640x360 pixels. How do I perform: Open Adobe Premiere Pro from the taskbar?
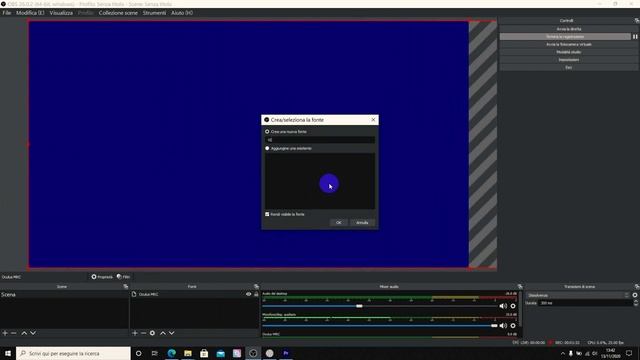pos(286,353)
